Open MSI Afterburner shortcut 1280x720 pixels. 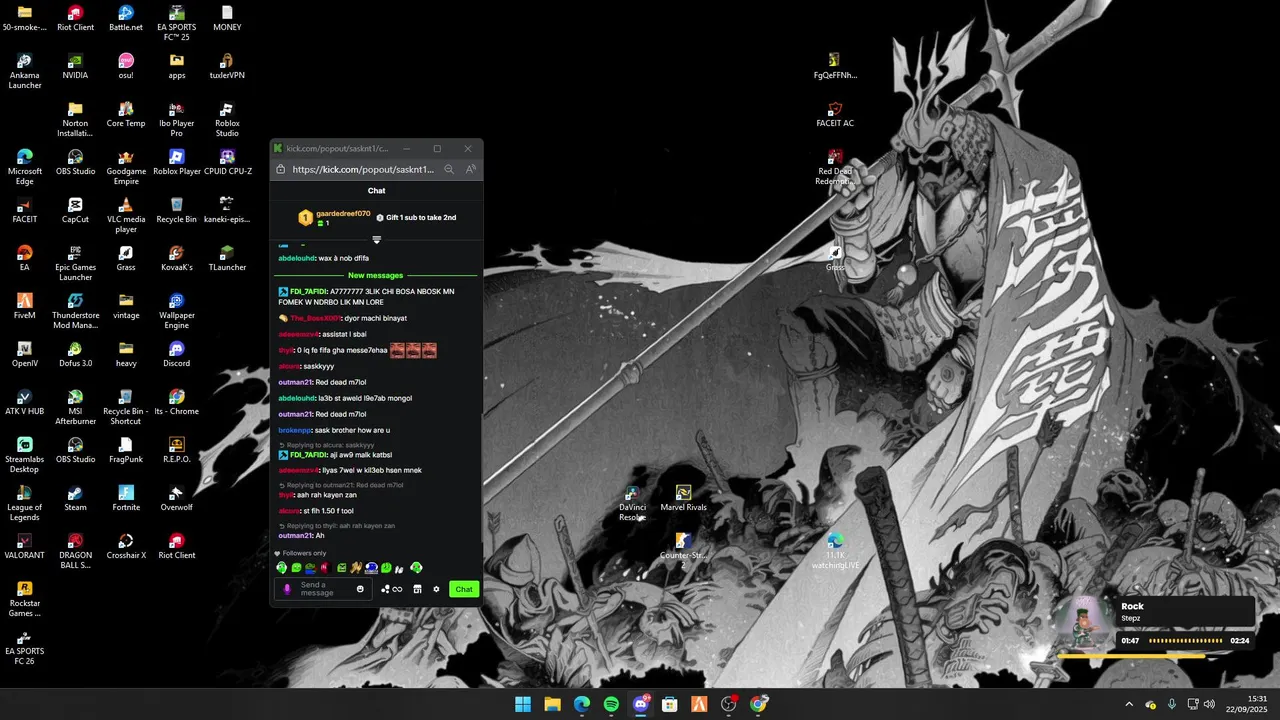[75, 407]
